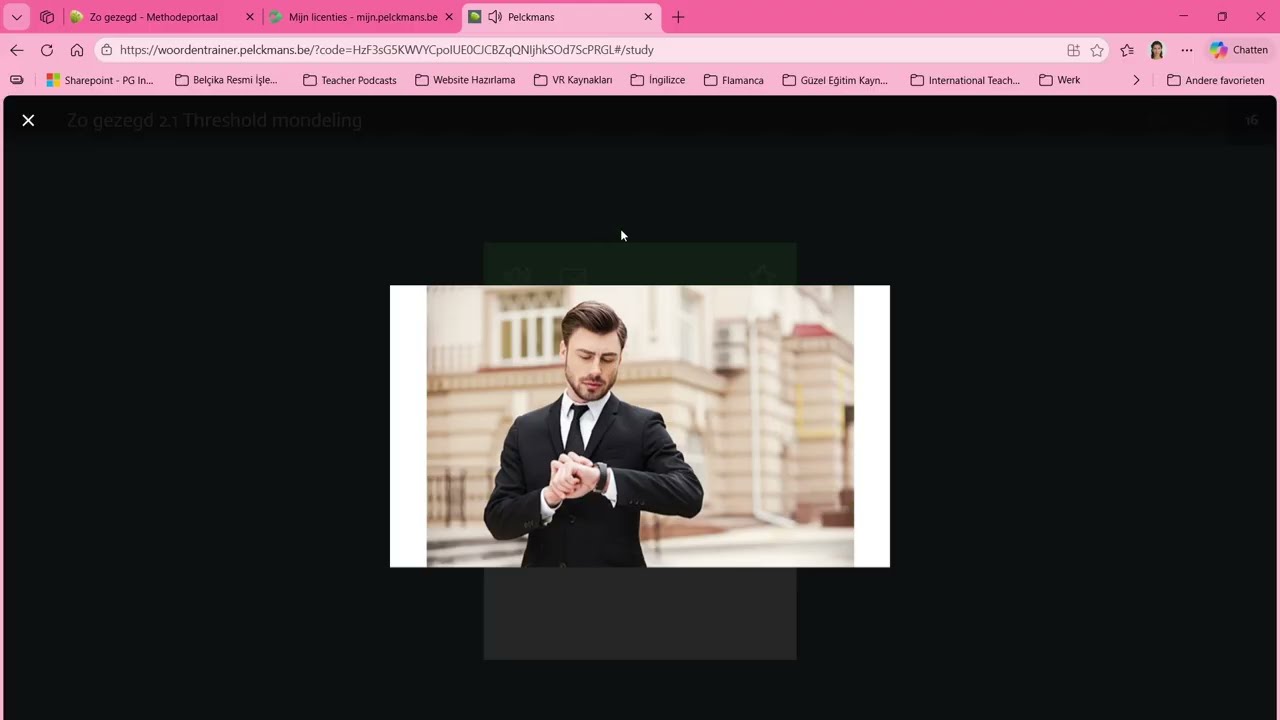Open the tab actions menu icon
Screen dimensions: 1280x720
pyautogui.click(x=47, y=17)
